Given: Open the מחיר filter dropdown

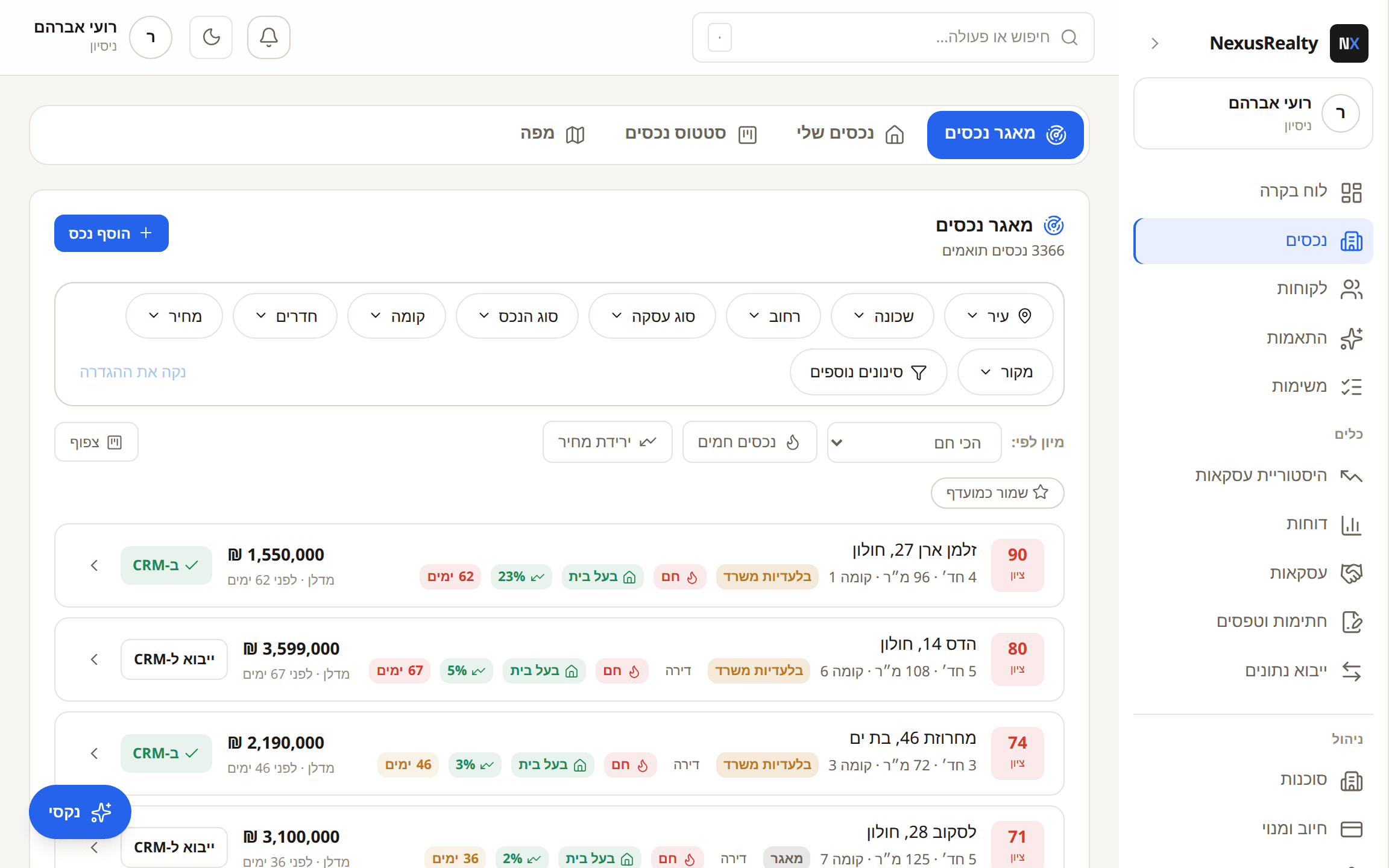Looking at the screenshot, I should tap(174, 316).
